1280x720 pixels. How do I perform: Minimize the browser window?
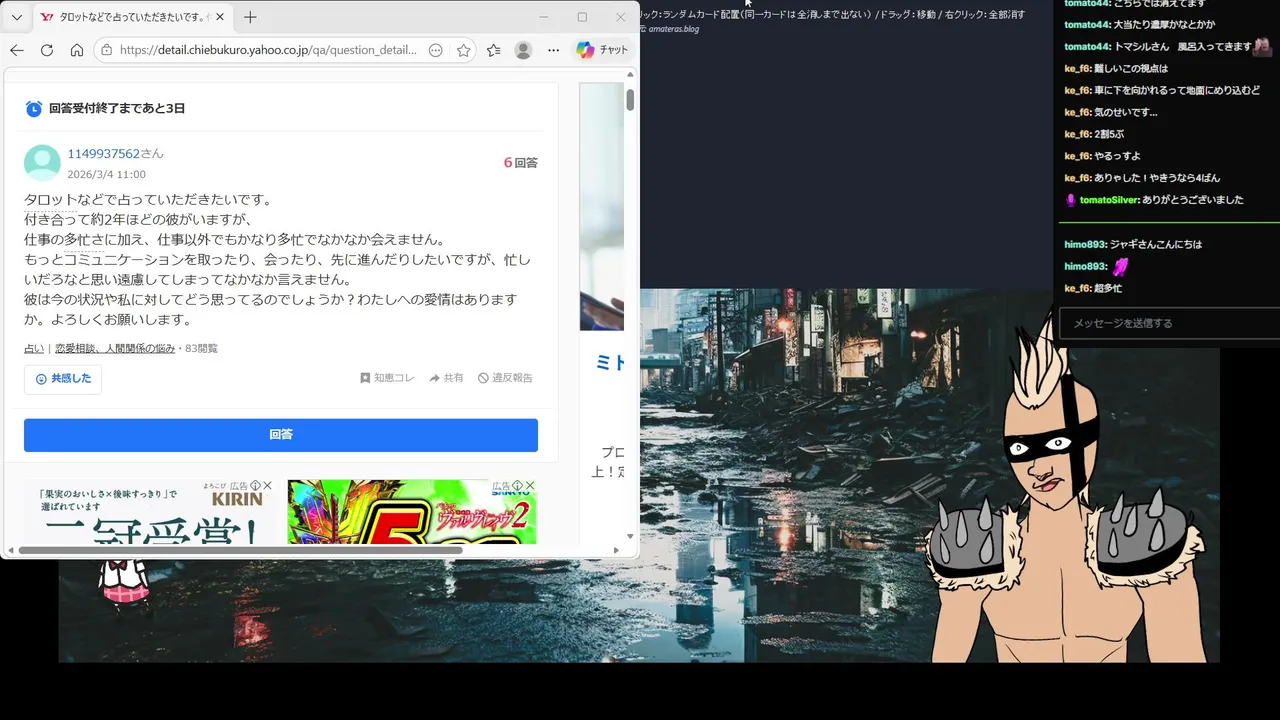[x=544, y=17]
